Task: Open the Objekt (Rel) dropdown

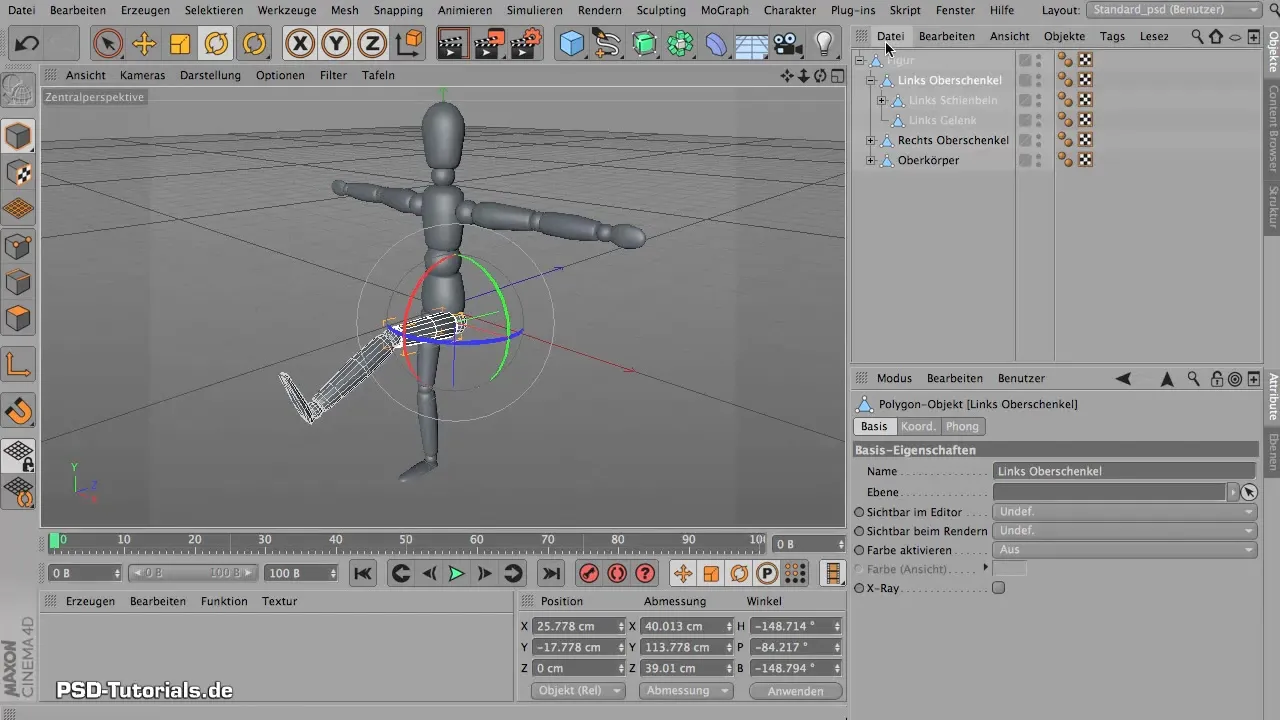Action: point(578,691)
